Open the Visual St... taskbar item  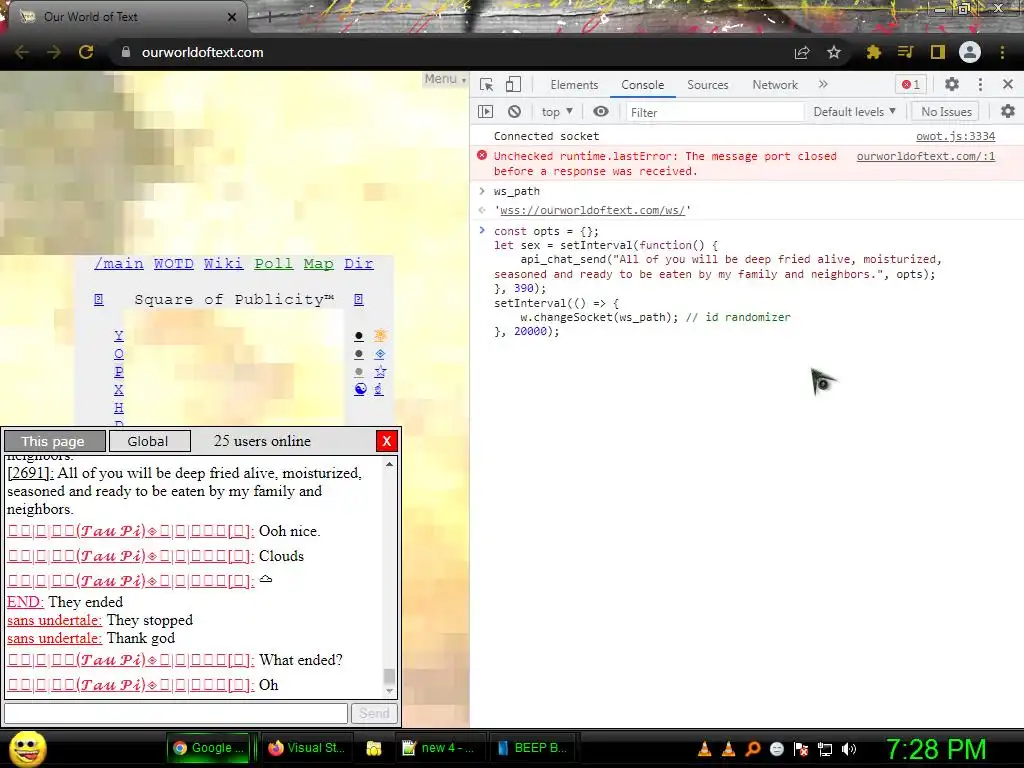point(305,748)
